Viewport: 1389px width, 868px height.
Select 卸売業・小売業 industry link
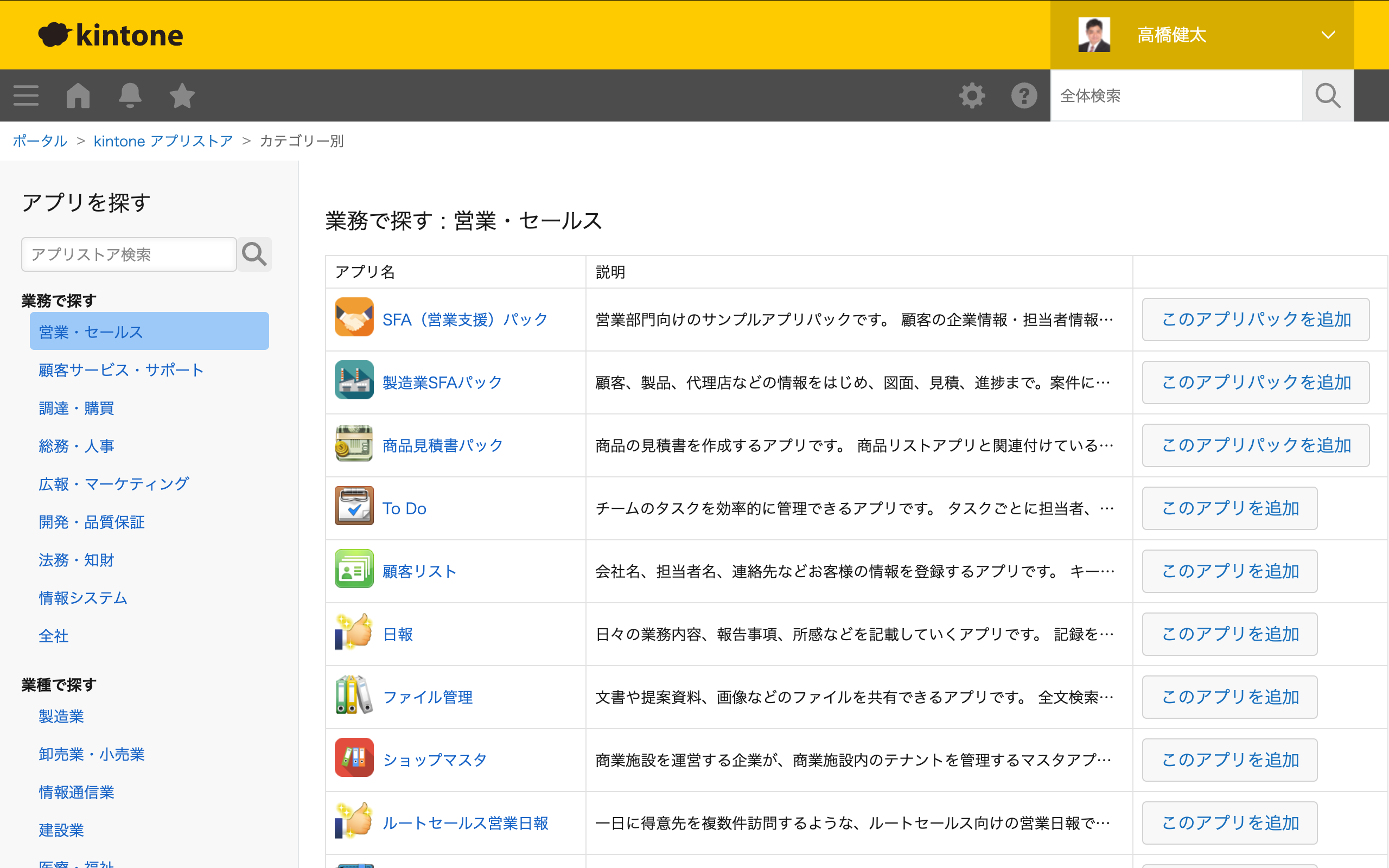(91, 754)
